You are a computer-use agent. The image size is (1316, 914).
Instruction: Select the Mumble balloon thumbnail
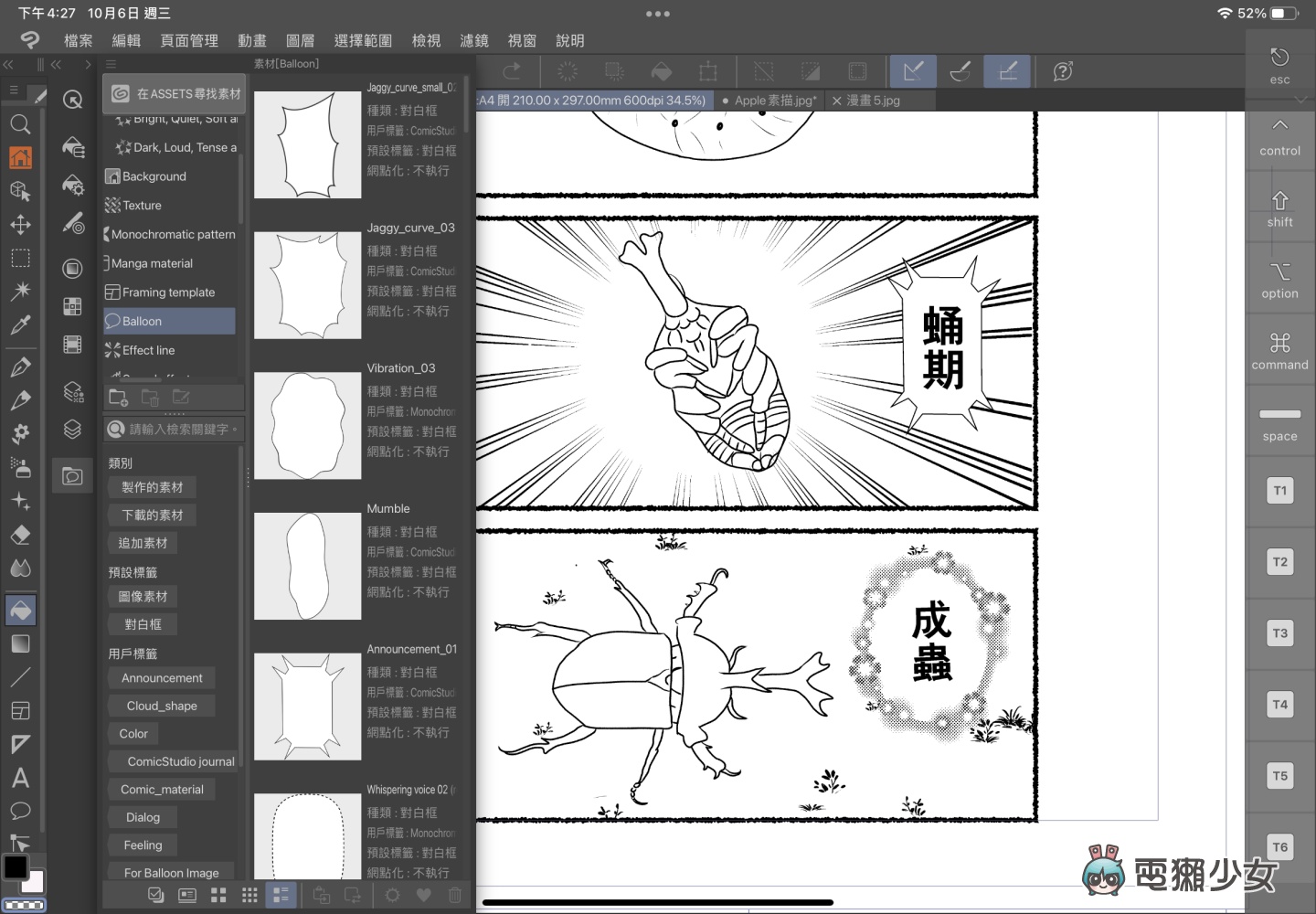click(x=307, y=566)
